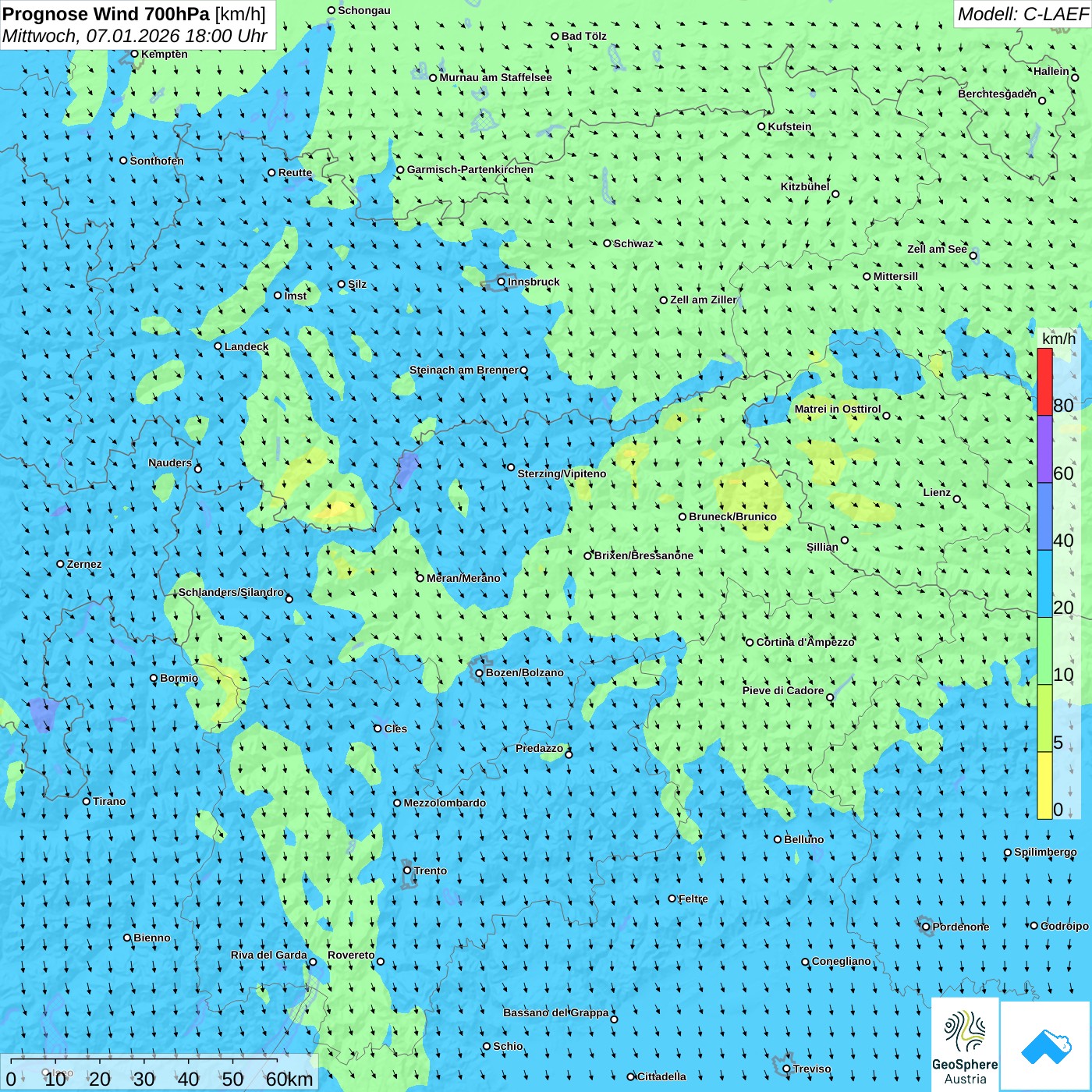Click the Predazzo city label

pos(539,748)
